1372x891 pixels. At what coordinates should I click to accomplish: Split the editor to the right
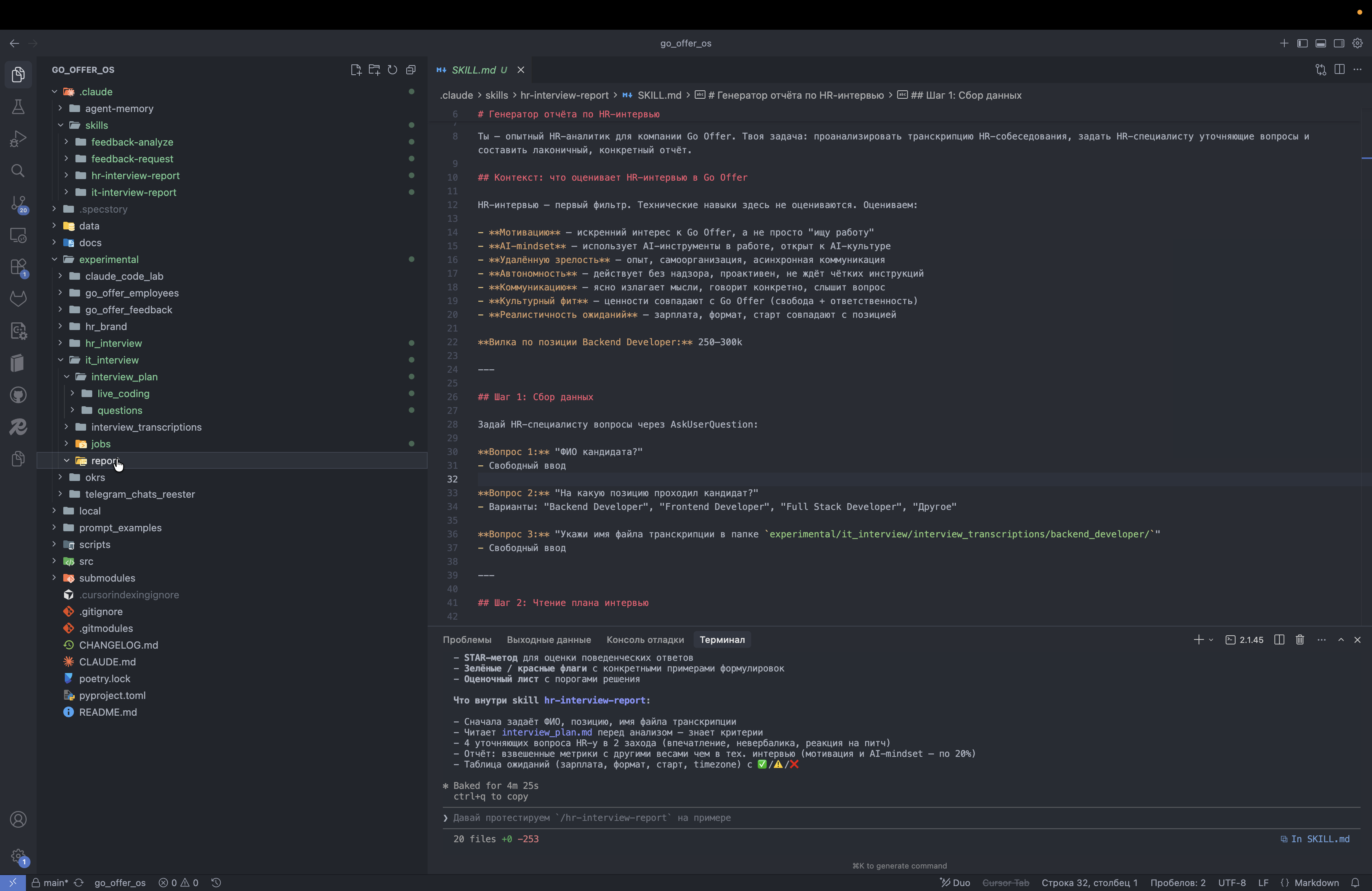1339,70
